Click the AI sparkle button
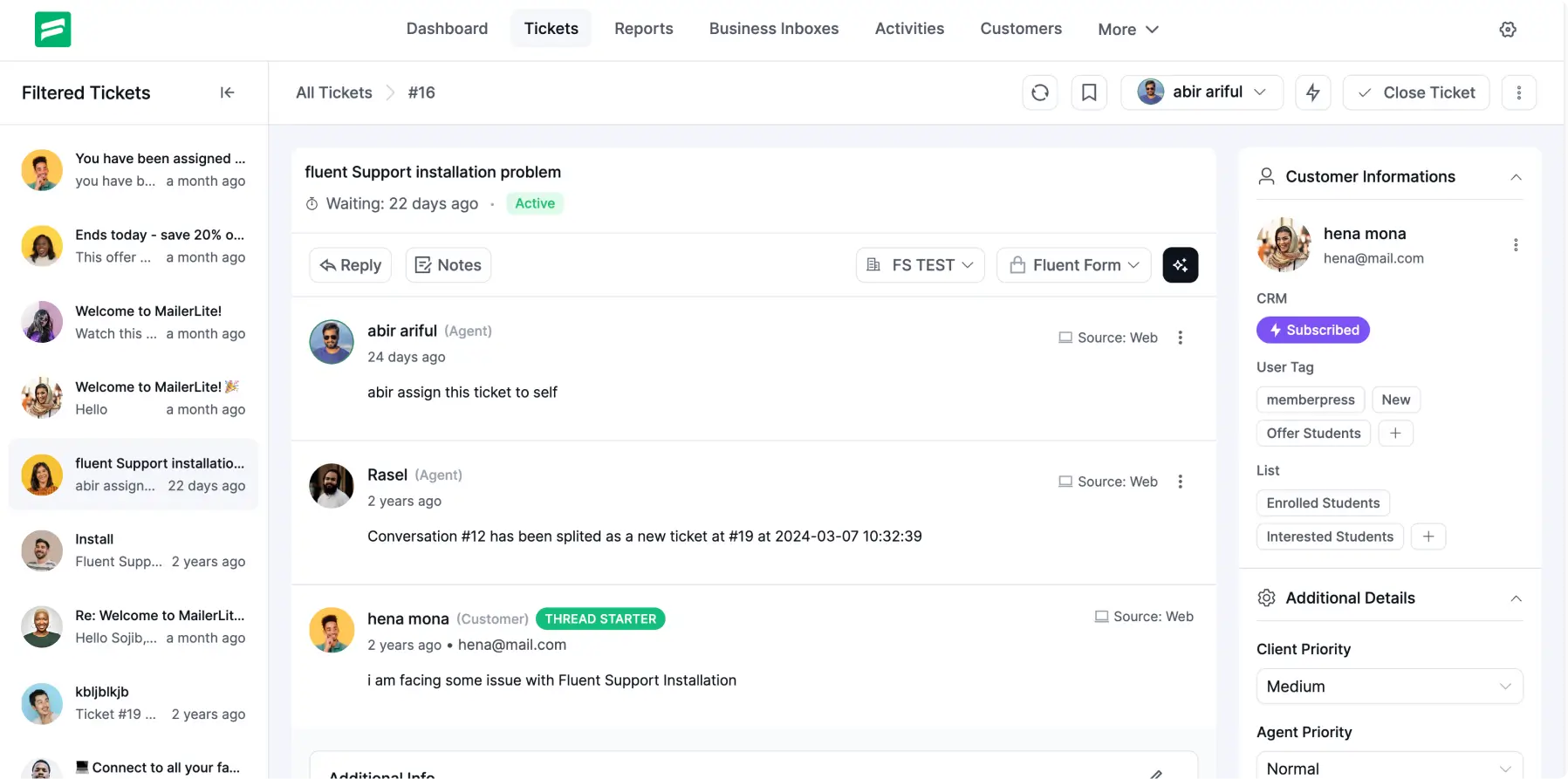The width and height of the screenshot is (1568, 779). pos(1181,265)
